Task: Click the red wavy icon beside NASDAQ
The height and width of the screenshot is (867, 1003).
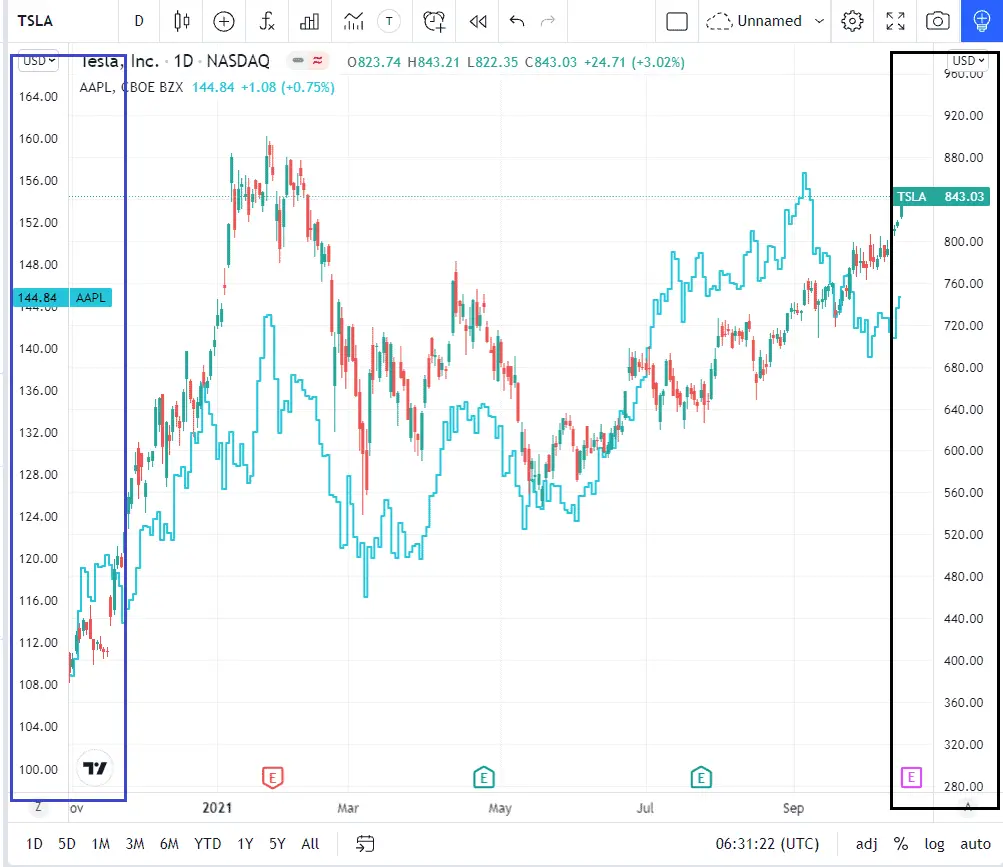Action: tap(317, 61)
